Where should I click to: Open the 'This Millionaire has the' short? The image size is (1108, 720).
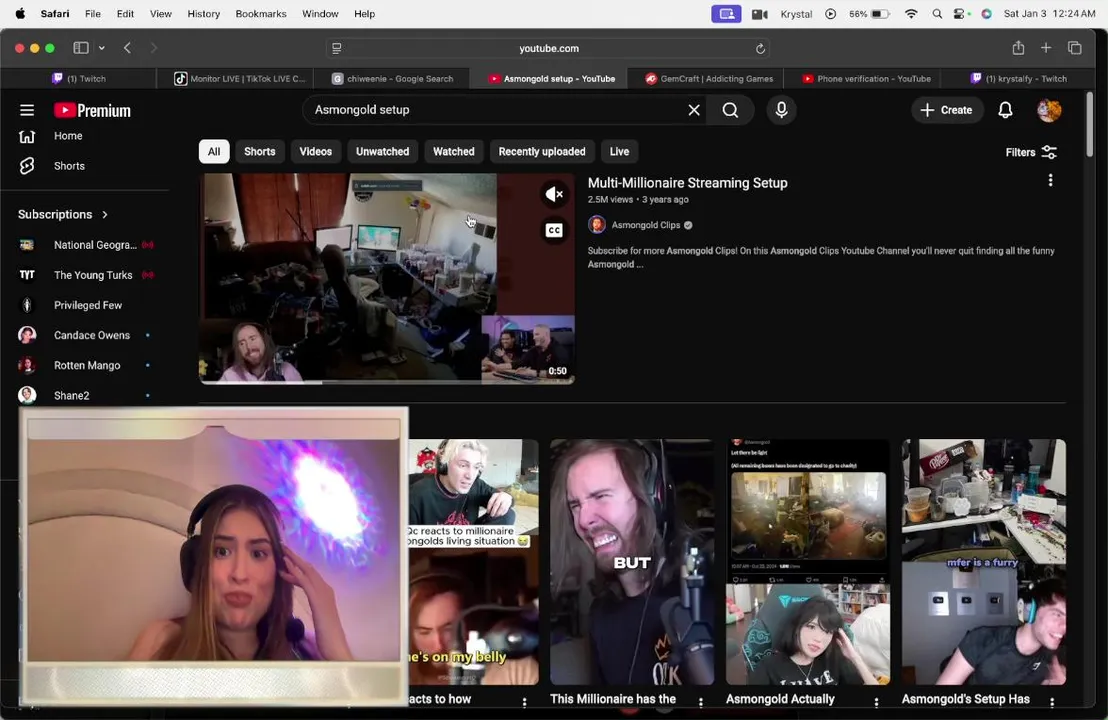631,562
